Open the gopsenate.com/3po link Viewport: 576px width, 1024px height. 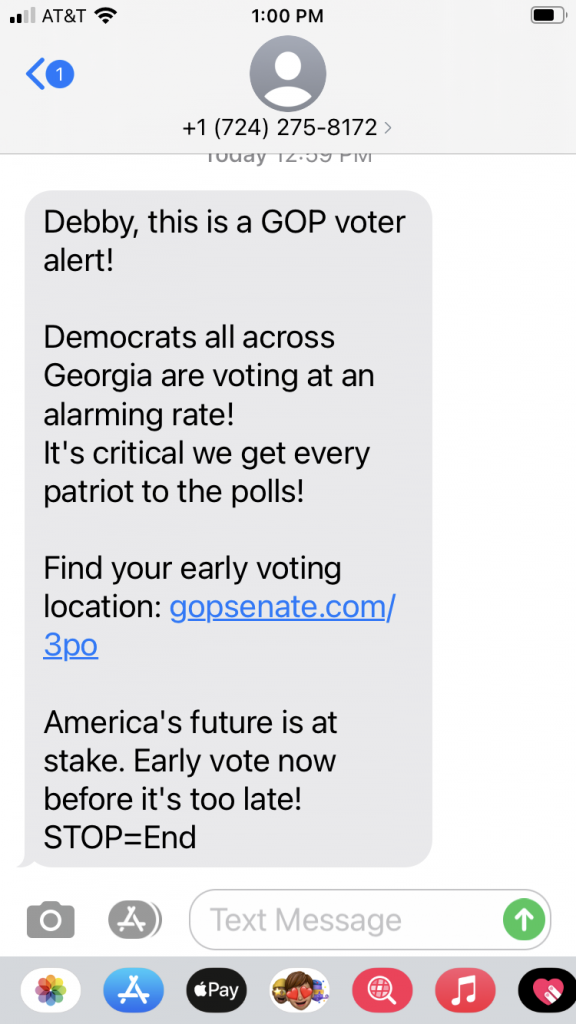pos(219,626)
